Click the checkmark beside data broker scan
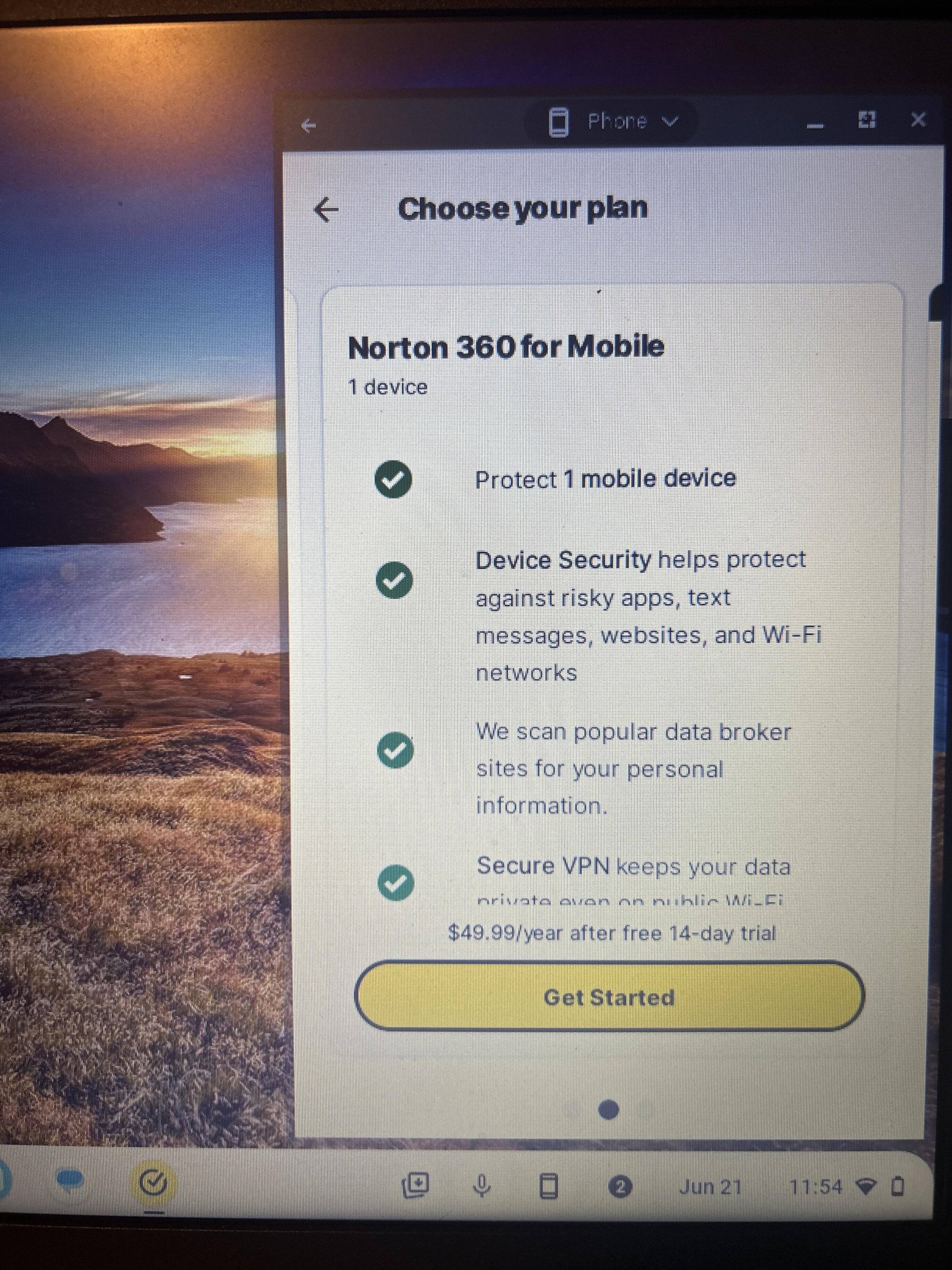 tap(396, 750)
